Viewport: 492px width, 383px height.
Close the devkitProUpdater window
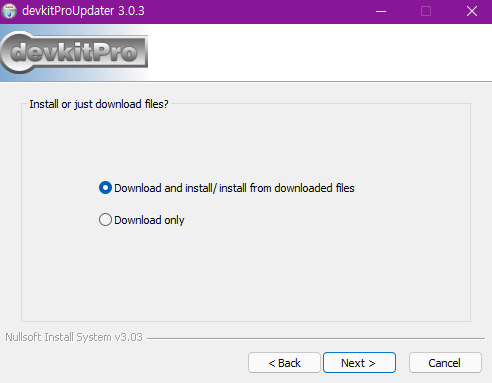pyautogui.click(x=472, y=11)
